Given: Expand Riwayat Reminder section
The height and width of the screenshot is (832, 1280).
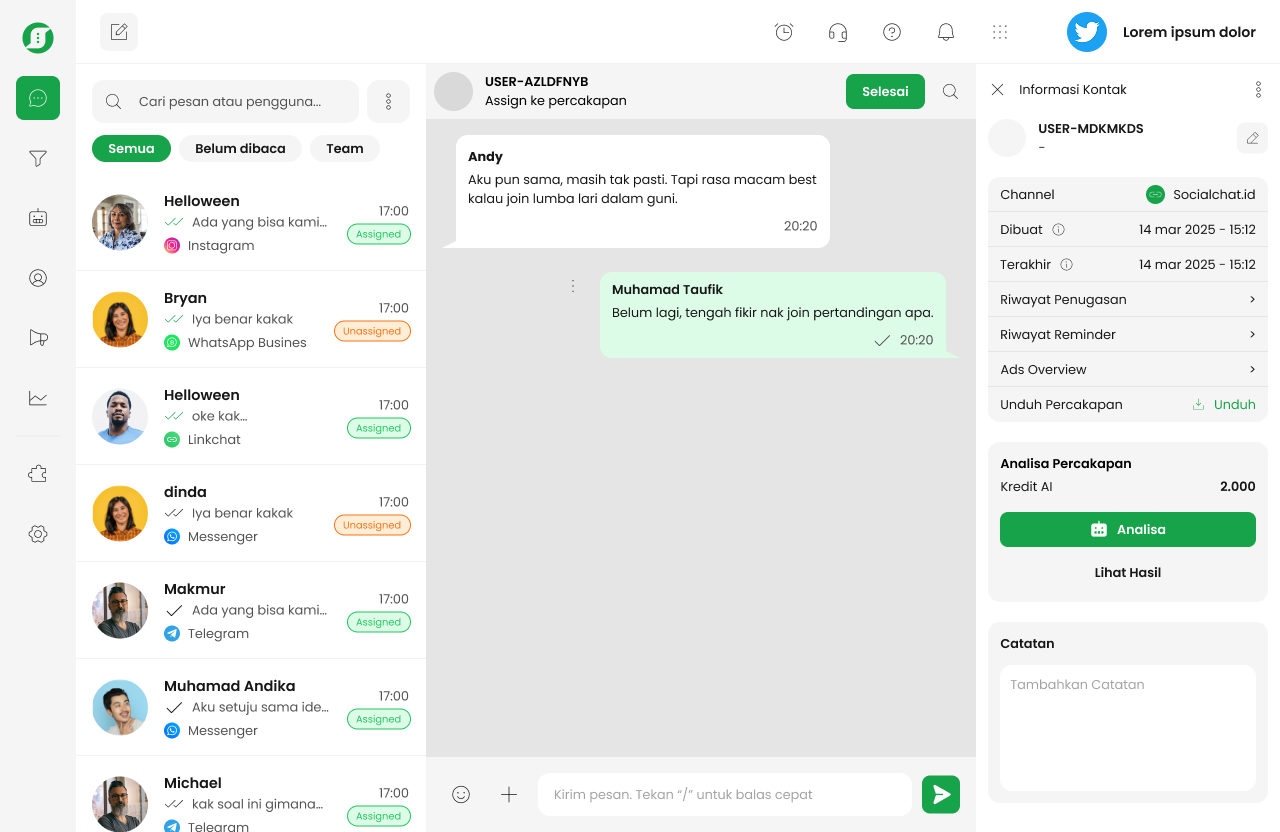Looking at the screenshot, I should point(1127,334).
